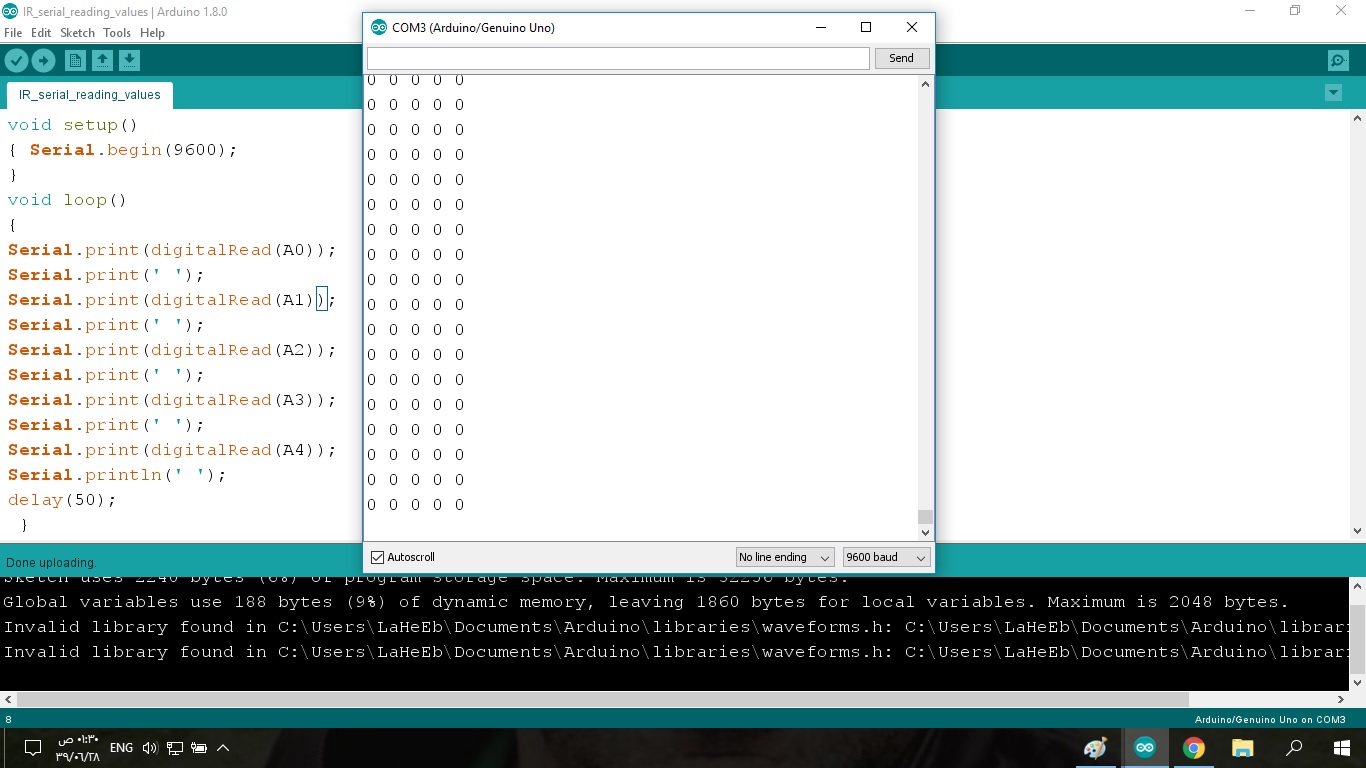Open the Help menu
This screenshot has width=1366, height=768.
[152, 33]
